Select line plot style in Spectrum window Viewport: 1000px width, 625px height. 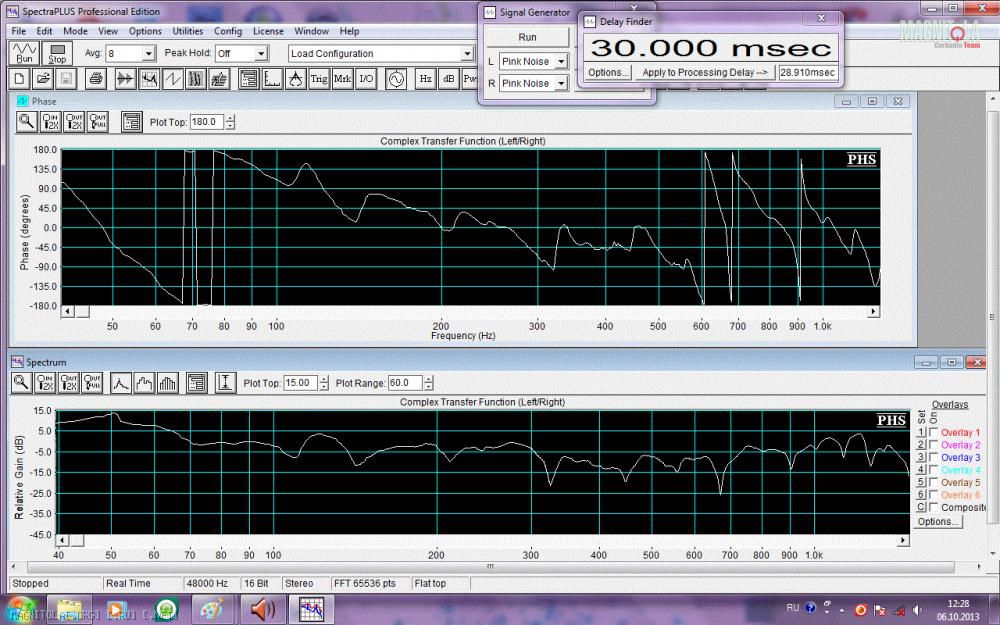(x=121, y=383)
